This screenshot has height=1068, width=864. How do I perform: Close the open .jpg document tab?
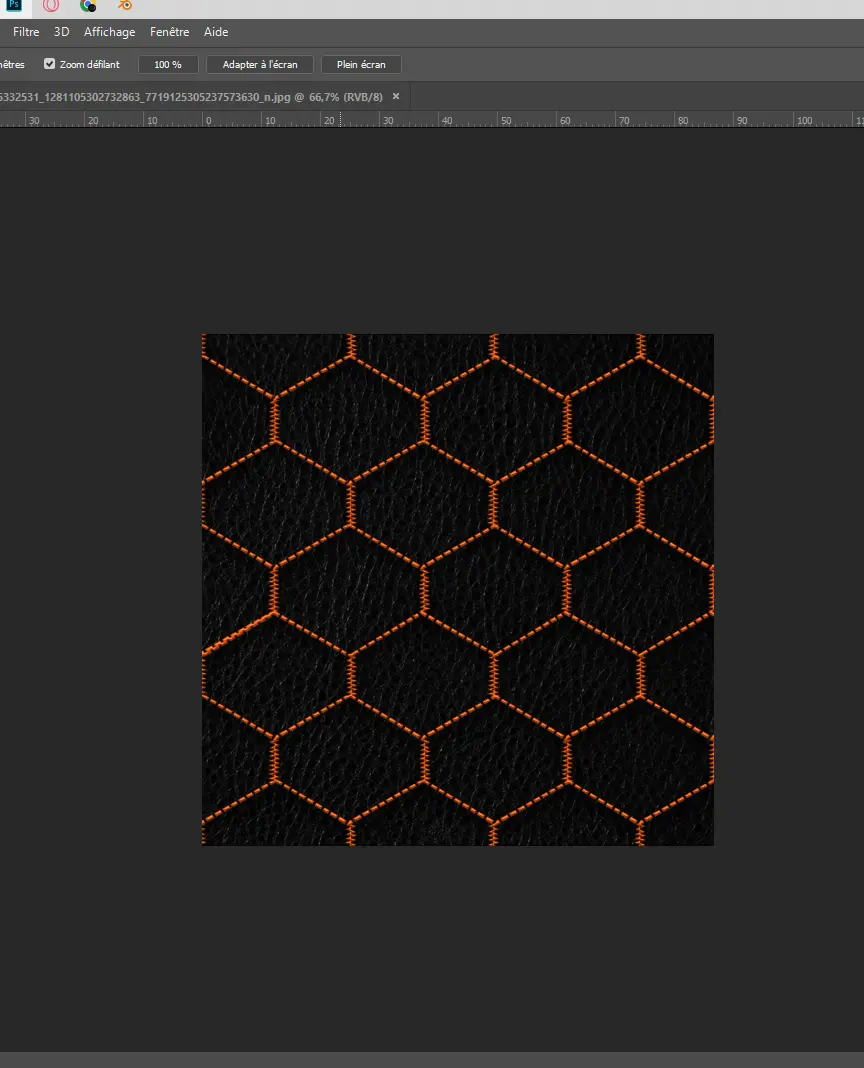tap(396, 97)
